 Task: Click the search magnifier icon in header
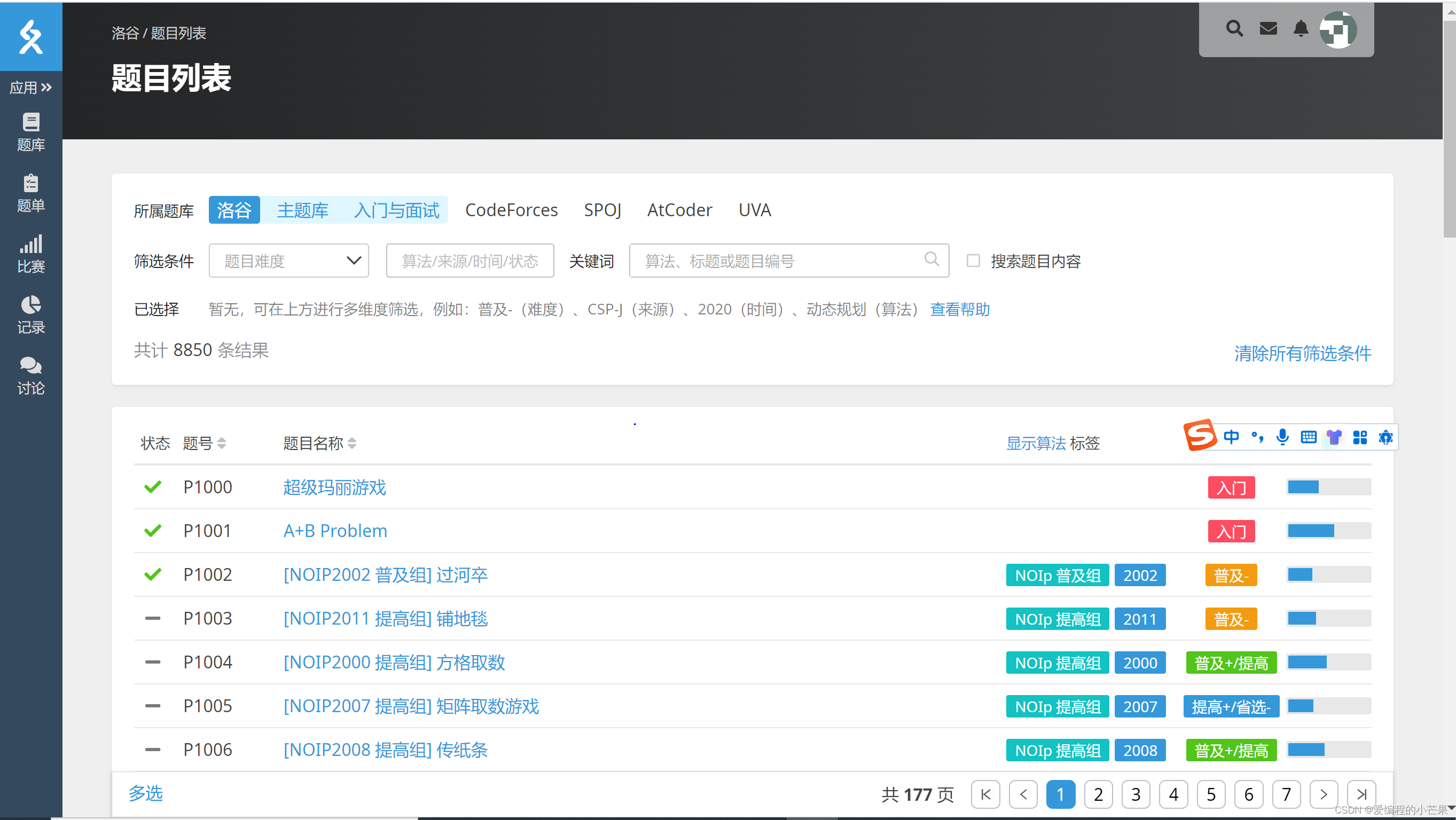pyautogui.click(x=1234, y=29)
